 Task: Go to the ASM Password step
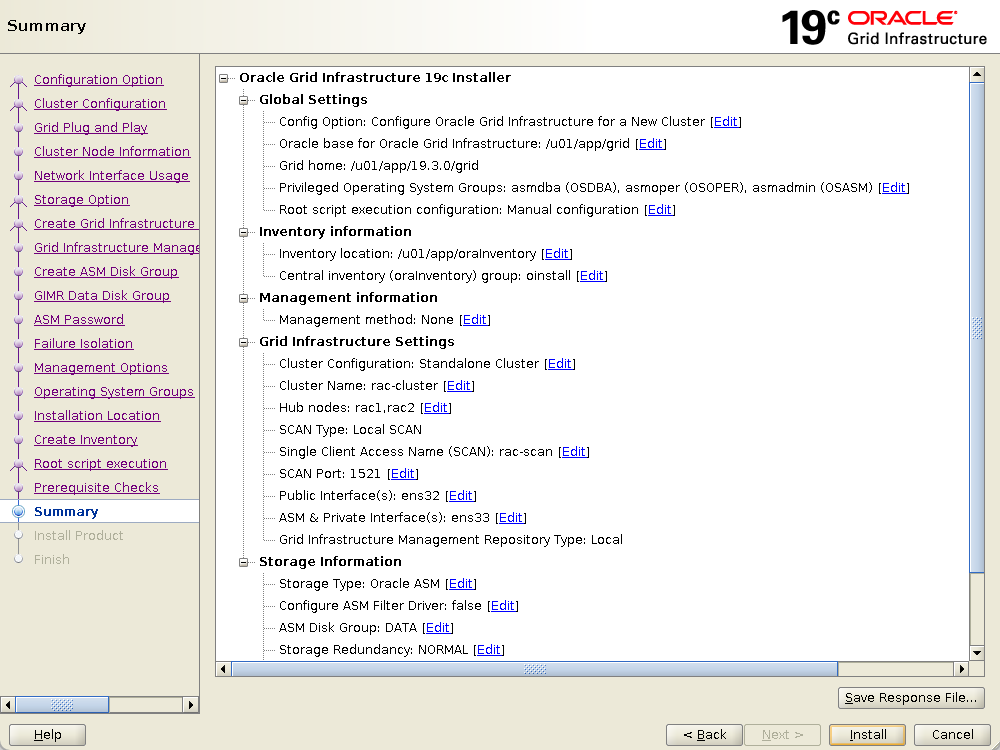[x=79, y=320]
